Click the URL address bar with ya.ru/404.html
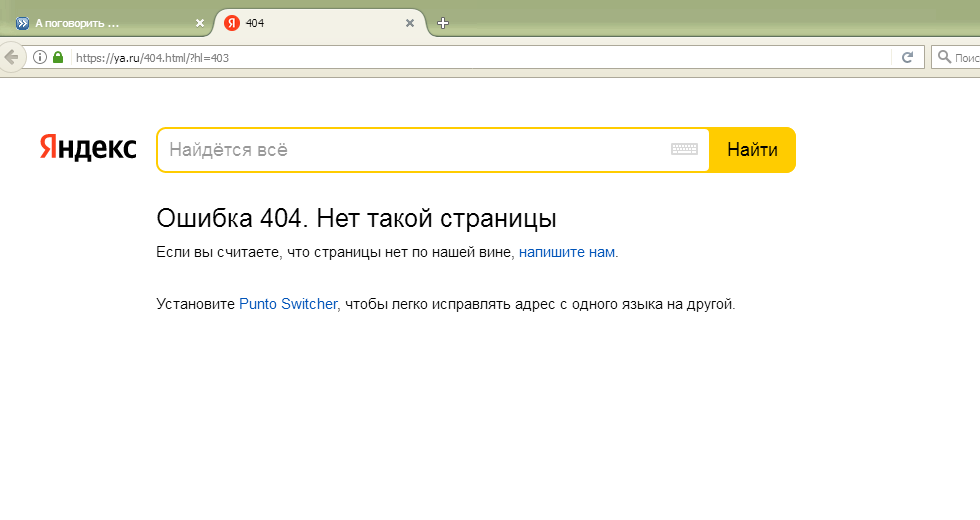The width and height of the screenshot is (980, 520). [x=450, y=57]
